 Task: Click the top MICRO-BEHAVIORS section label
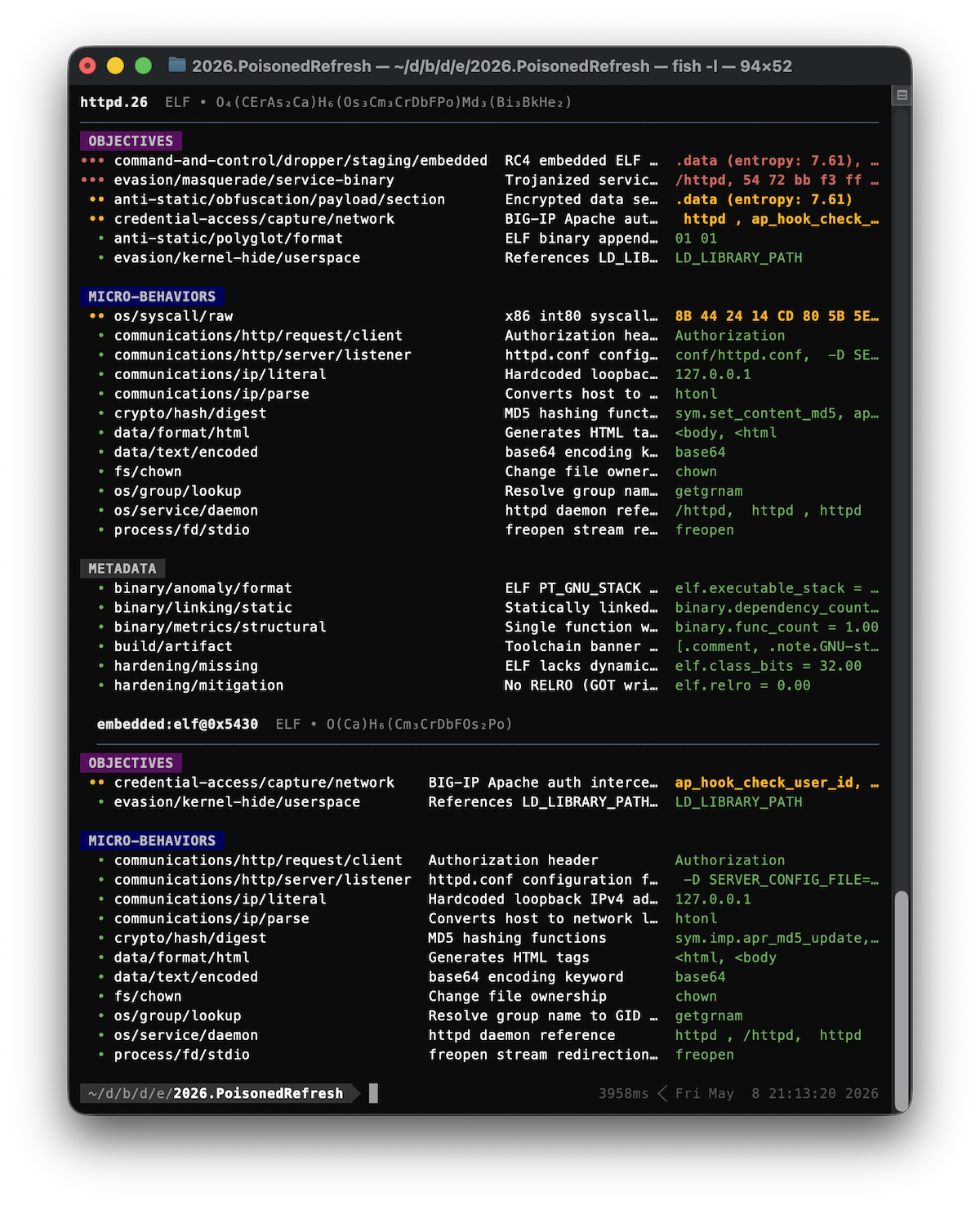152,297
